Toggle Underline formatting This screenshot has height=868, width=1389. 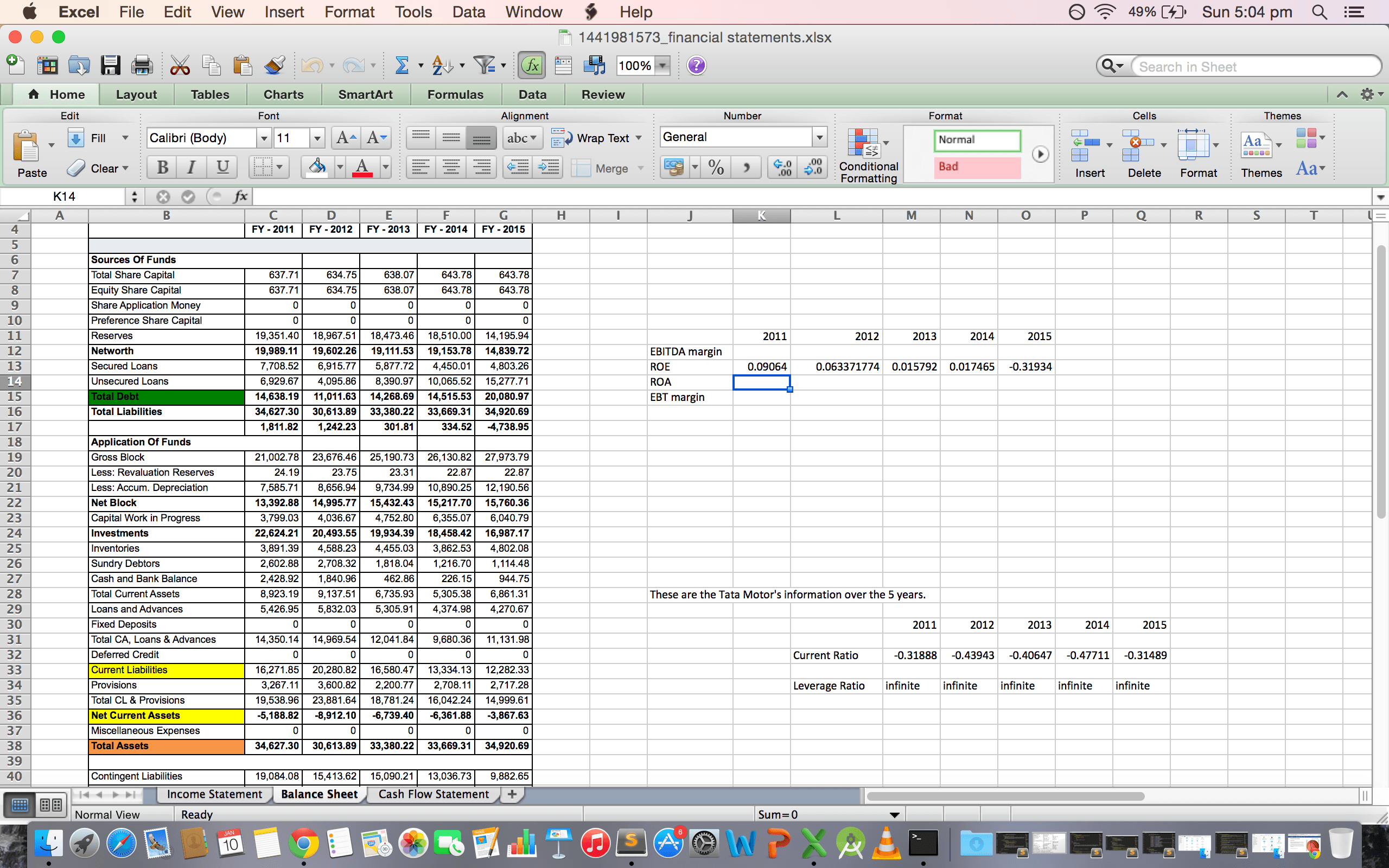tap(222, 167)
